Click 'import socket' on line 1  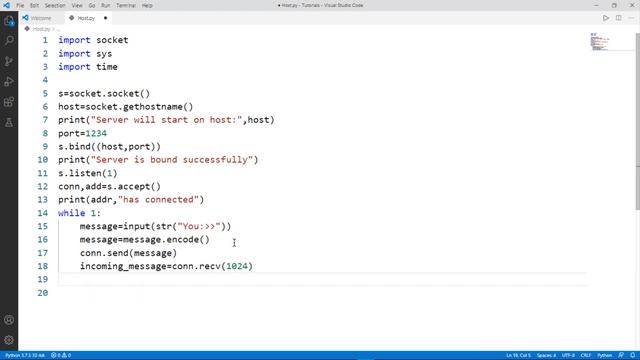click(93, 40)
